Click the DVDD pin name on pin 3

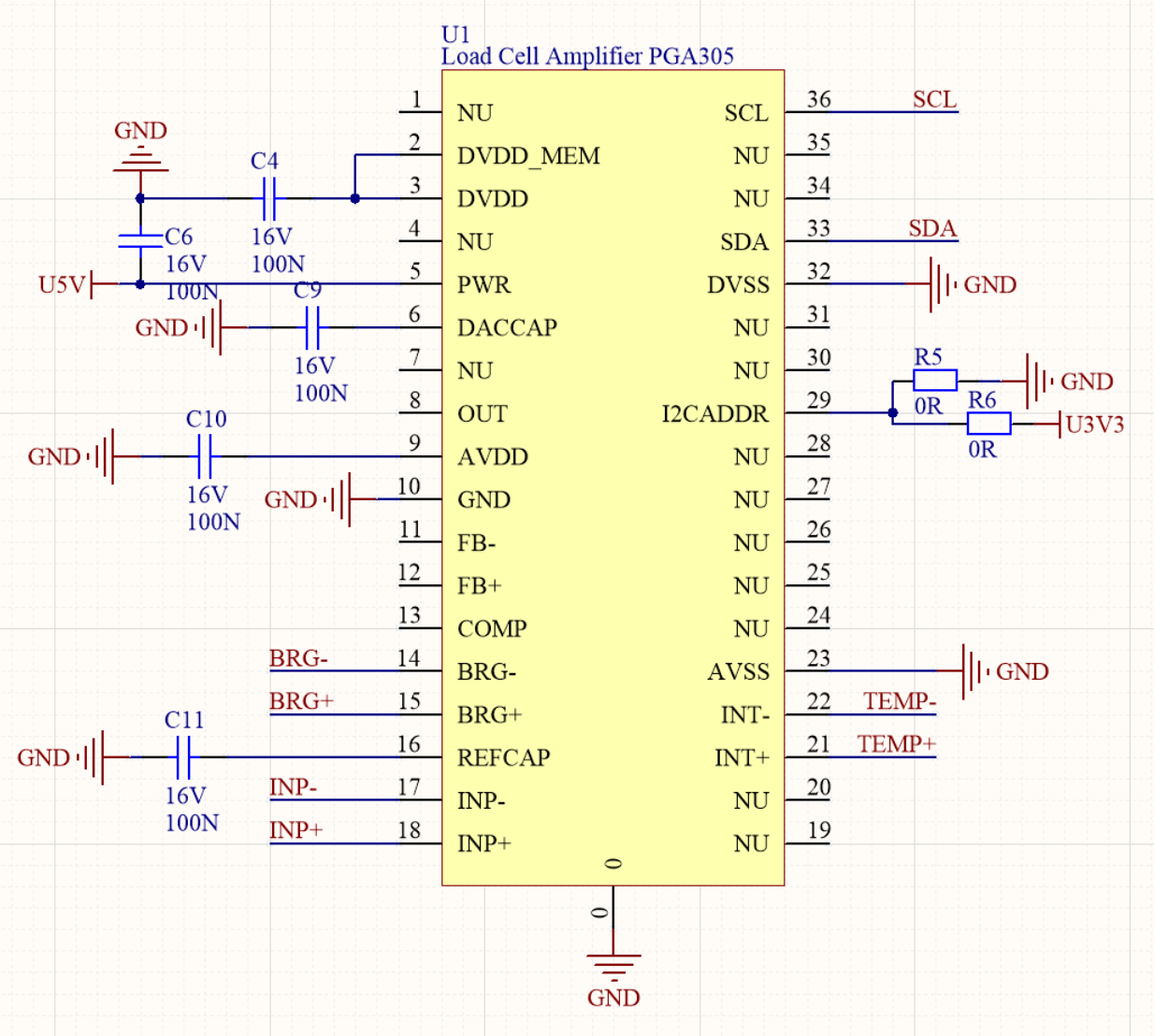click(x=493, y=198)
